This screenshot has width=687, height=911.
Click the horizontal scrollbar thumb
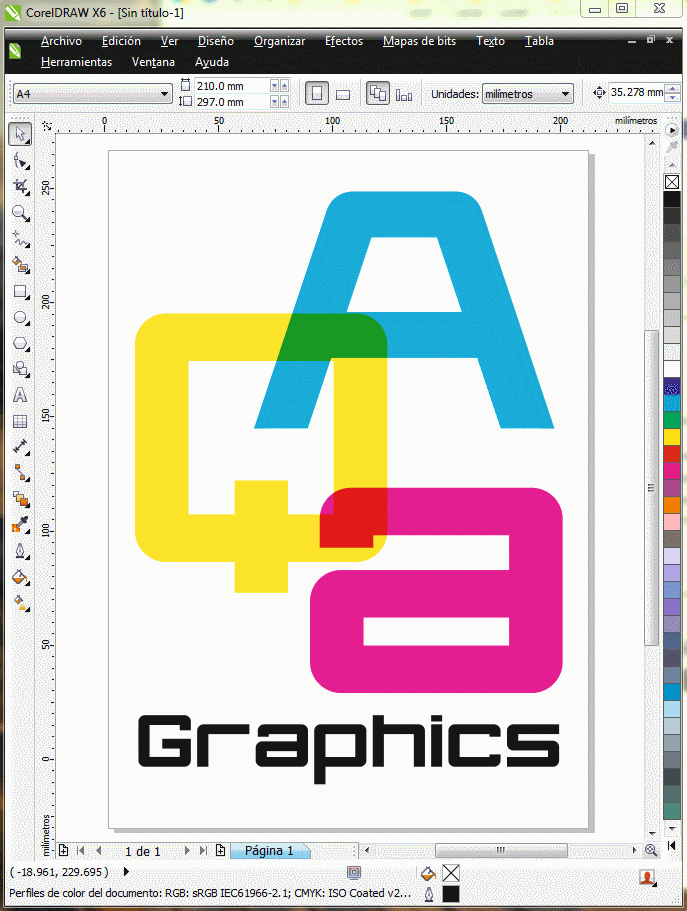pyautogui.click(x=501, y=851)
